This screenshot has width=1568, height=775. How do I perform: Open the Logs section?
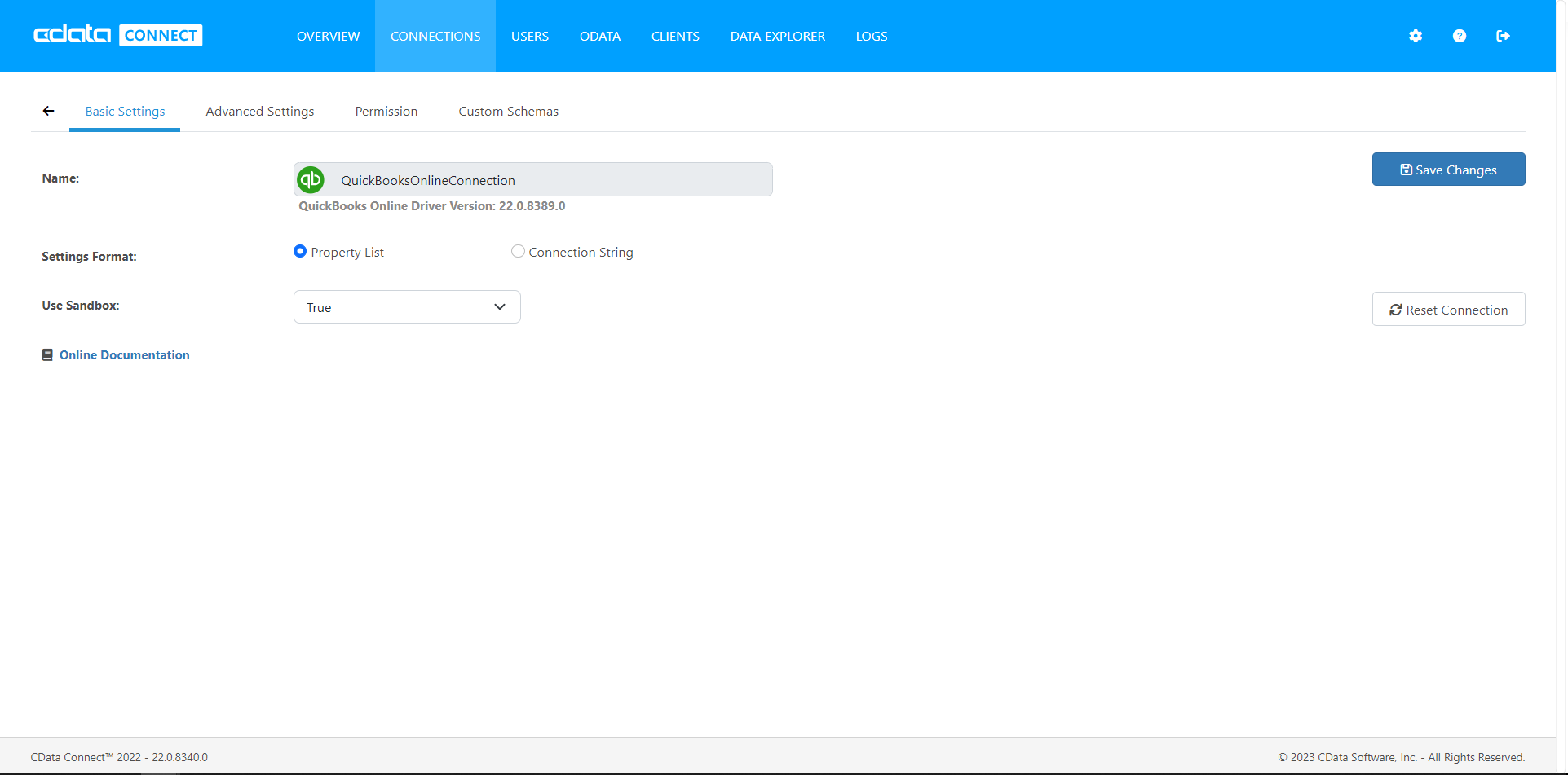[871, 36]
